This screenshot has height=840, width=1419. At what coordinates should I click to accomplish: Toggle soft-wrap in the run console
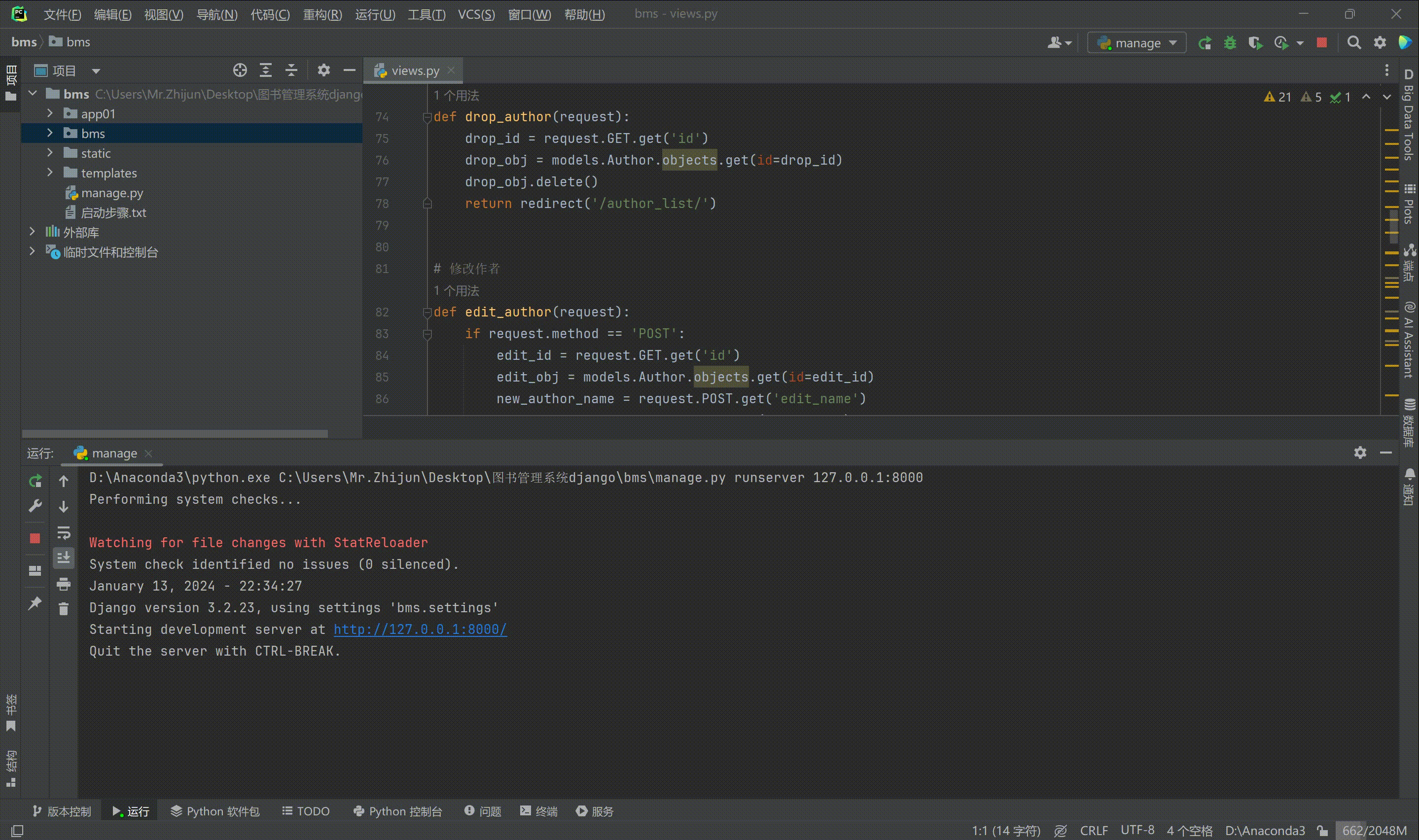64,533
